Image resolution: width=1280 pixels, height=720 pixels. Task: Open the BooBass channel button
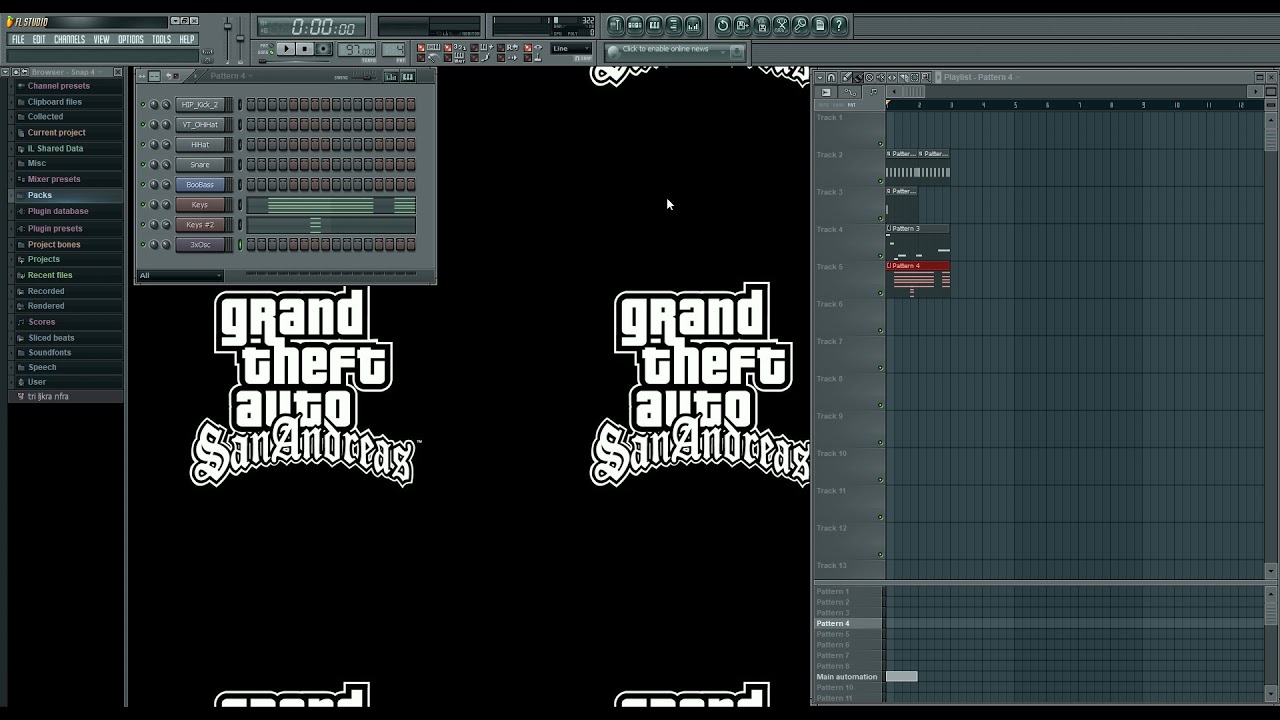tap(200, 185)
